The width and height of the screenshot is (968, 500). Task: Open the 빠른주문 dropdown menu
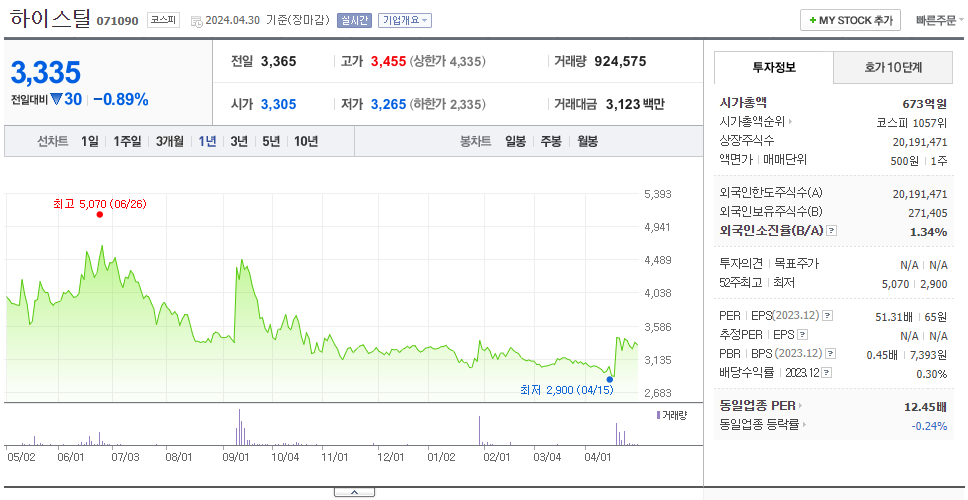[x=940, y=20]
